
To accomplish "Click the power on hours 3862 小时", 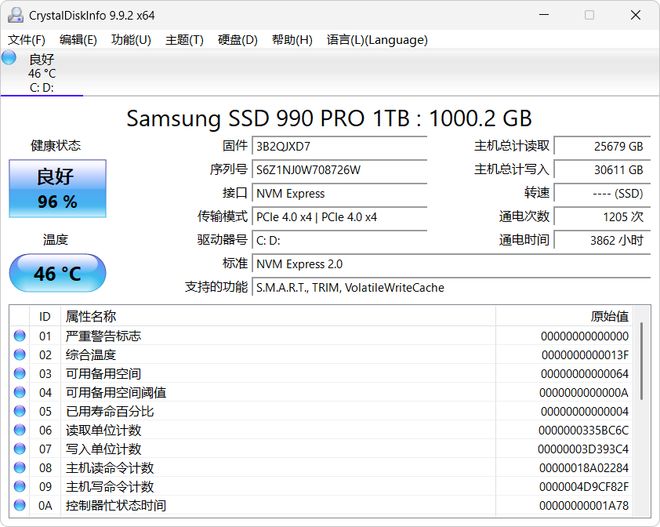I will [x=602, y=240].
